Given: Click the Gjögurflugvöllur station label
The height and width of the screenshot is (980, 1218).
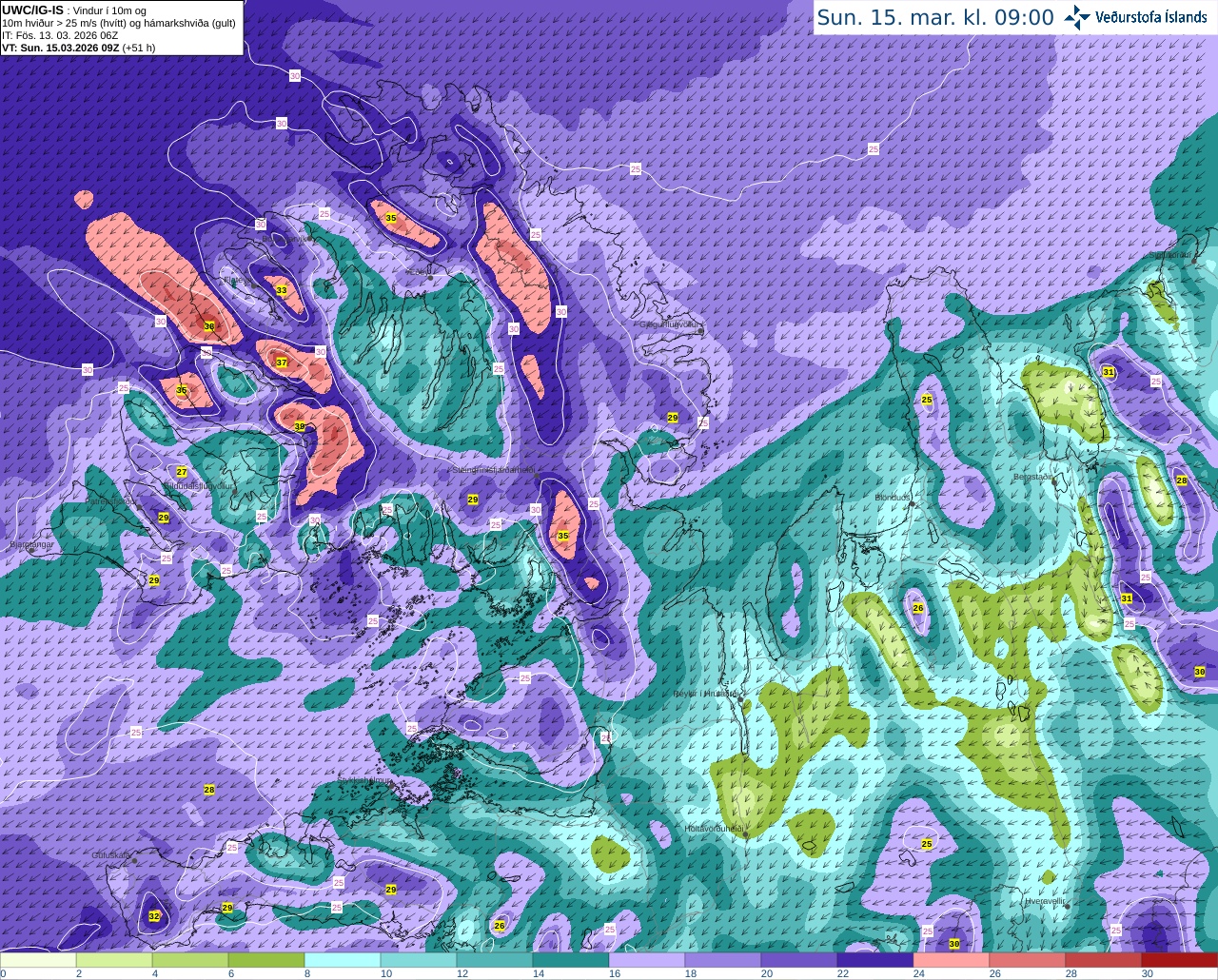Looking at the screenshot, I should [671, 324].
